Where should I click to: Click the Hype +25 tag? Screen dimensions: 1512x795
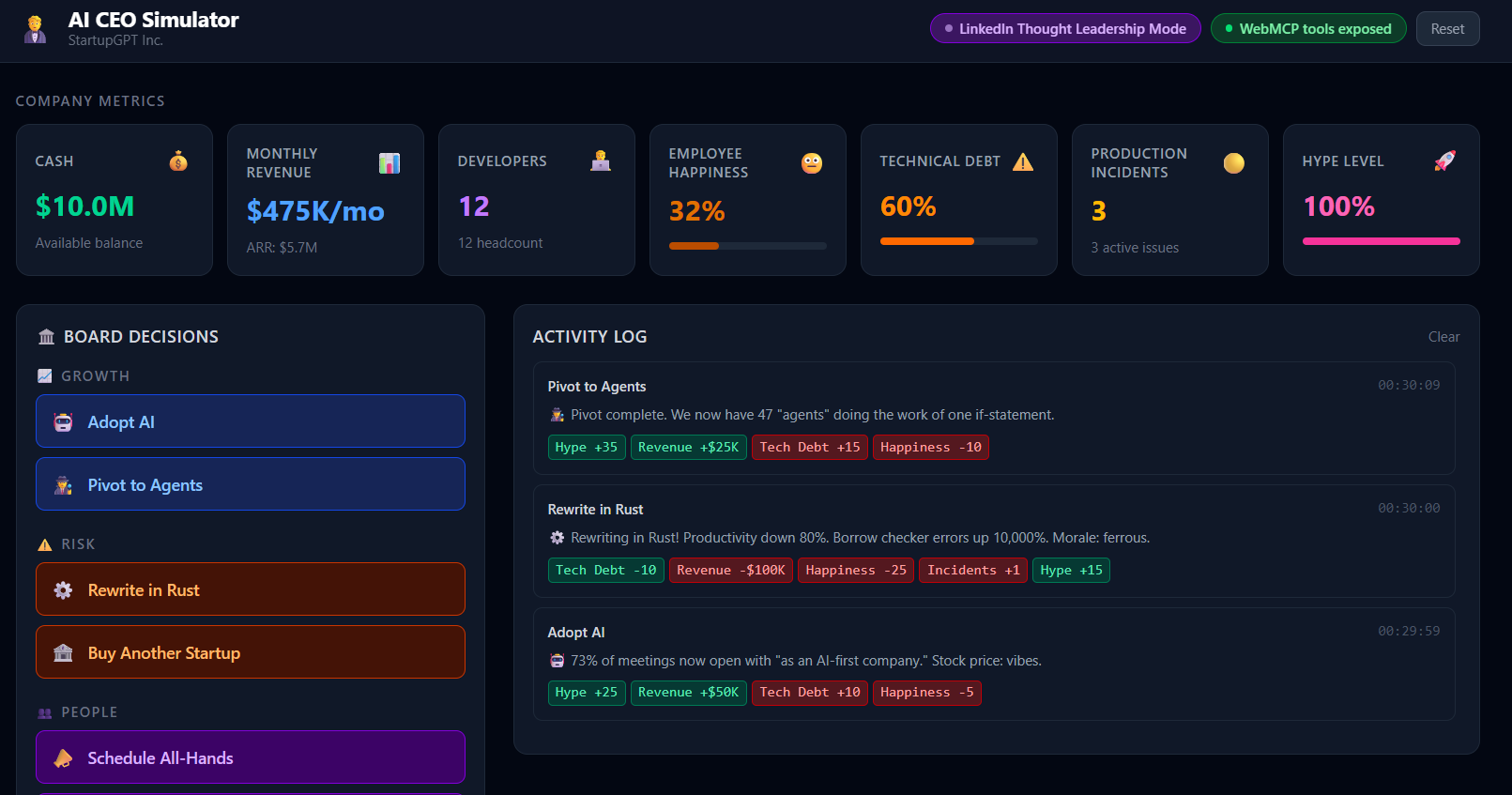pyautogui.click(x=587, y=693)
